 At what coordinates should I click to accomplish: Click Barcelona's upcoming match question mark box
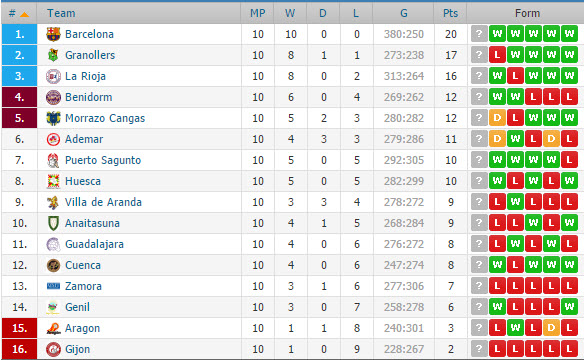click(479, 34)
